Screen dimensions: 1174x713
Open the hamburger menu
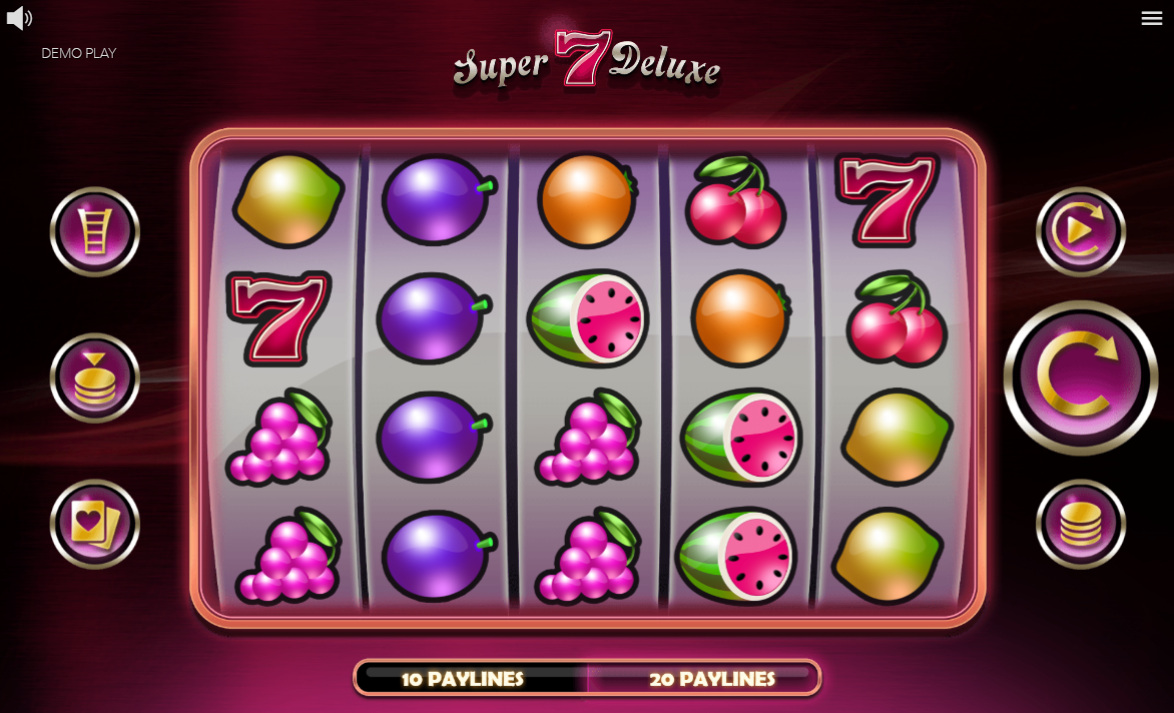[1152, 18]
